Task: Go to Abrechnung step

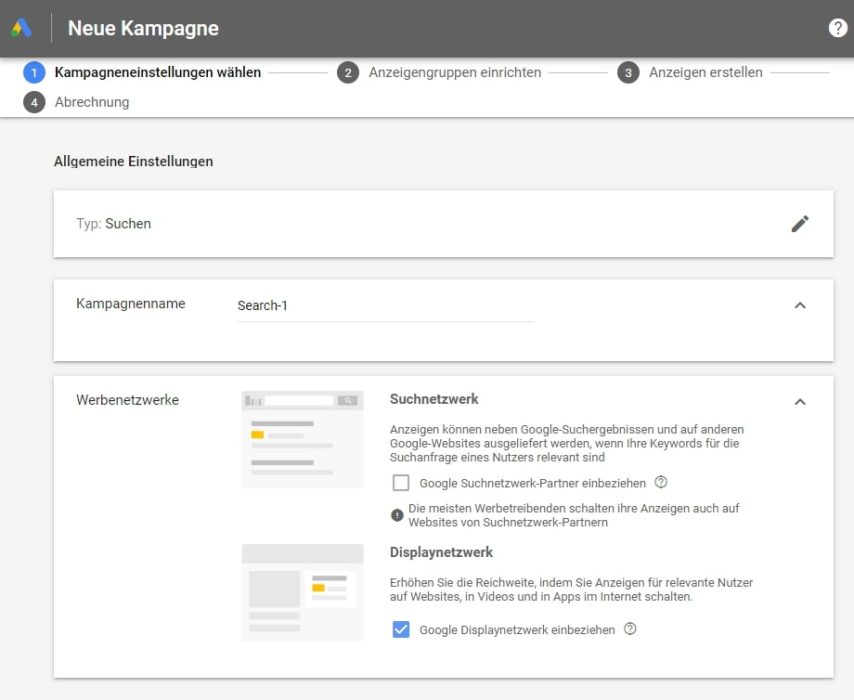Action: [92, 102]
